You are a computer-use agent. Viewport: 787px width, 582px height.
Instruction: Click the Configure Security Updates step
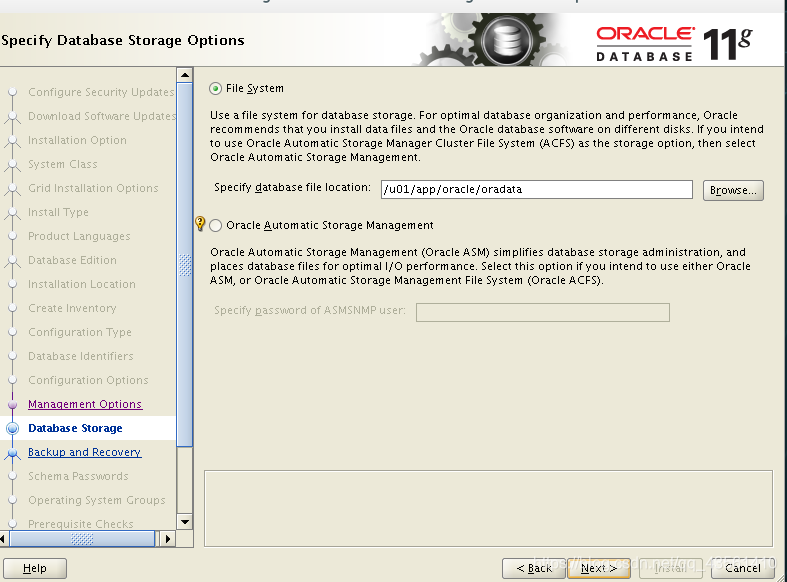coord(101,92)
